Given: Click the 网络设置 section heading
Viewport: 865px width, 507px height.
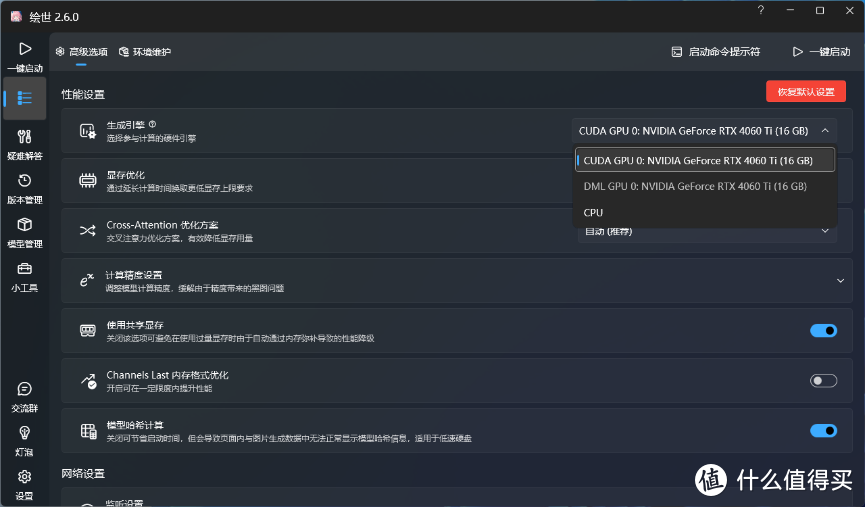Looking at the screenshot, I should click(83, 473).
